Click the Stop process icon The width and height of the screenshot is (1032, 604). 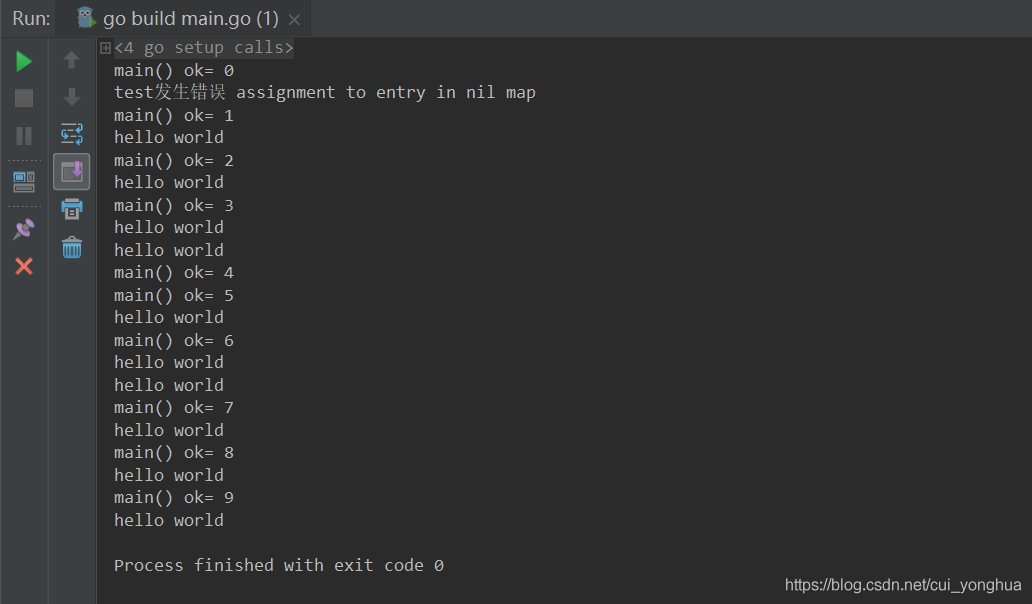pyautogui.click(x=22, y=95)
